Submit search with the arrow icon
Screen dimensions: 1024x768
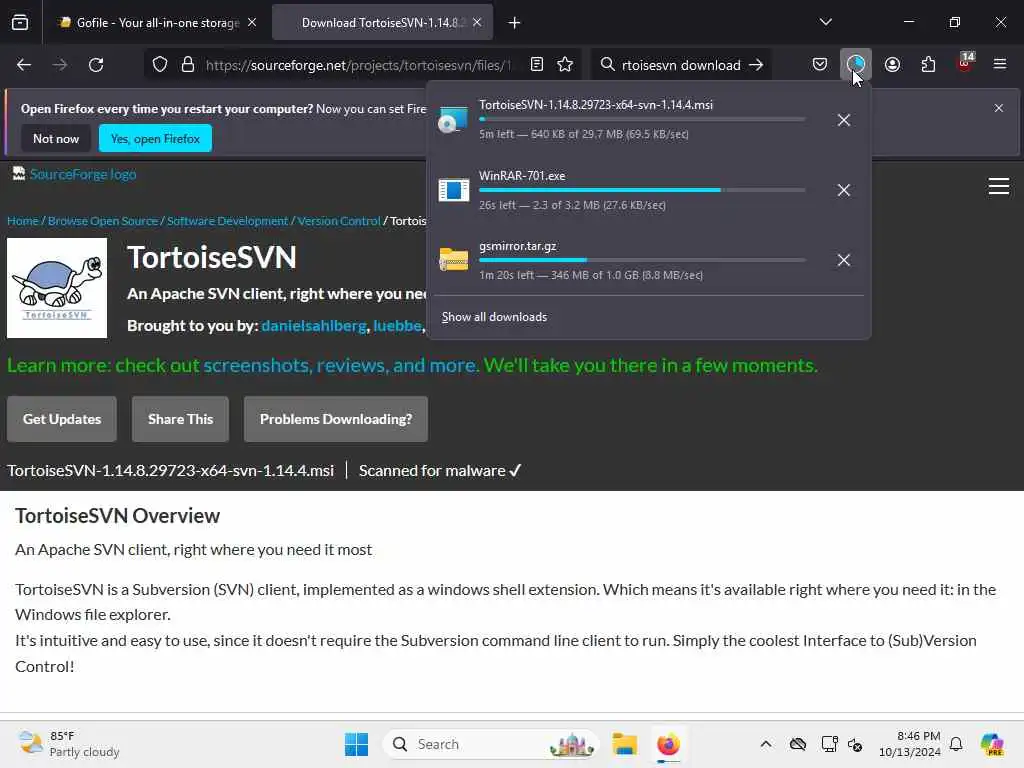pos(756,65)
